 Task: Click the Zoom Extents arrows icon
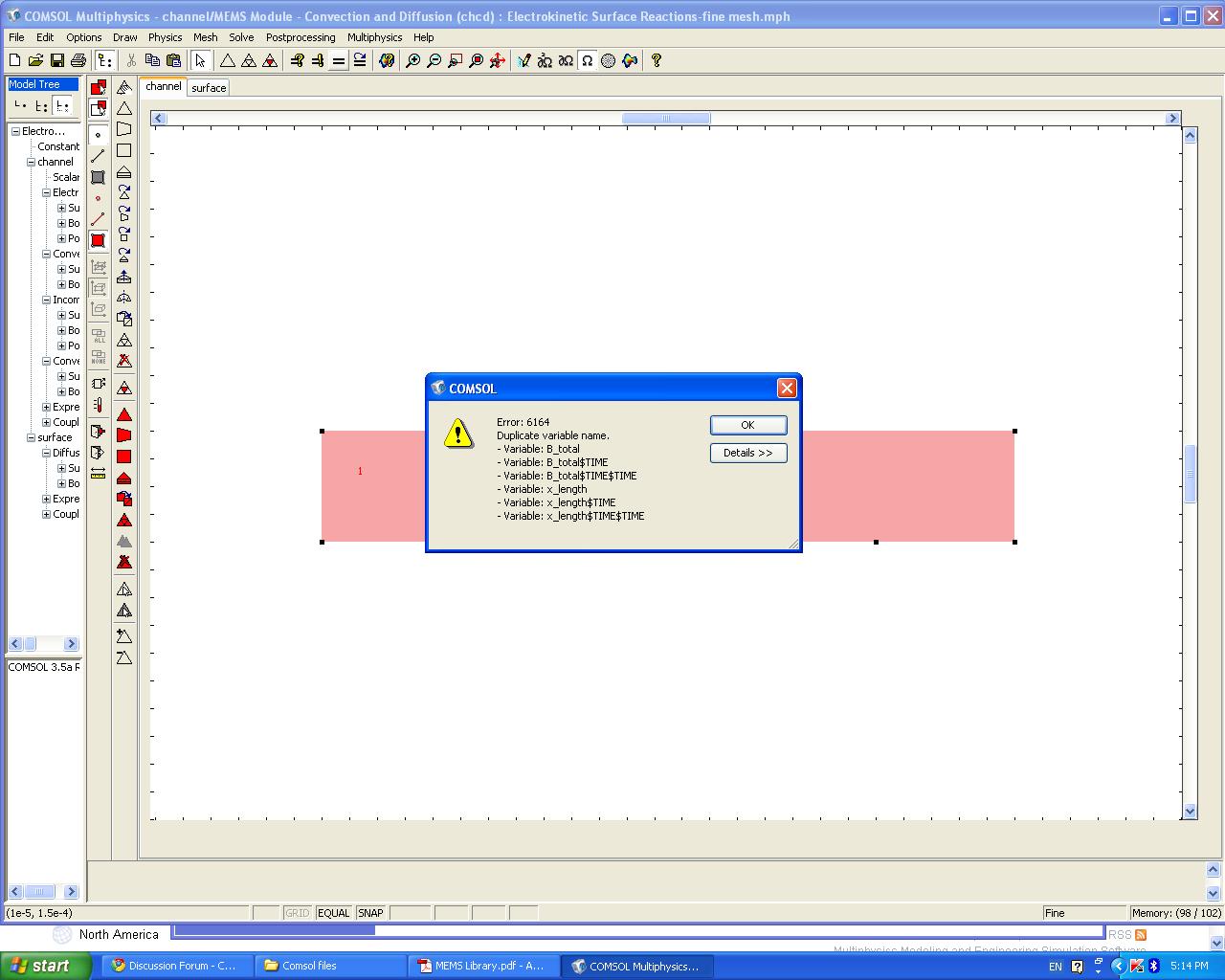[497, 60]
